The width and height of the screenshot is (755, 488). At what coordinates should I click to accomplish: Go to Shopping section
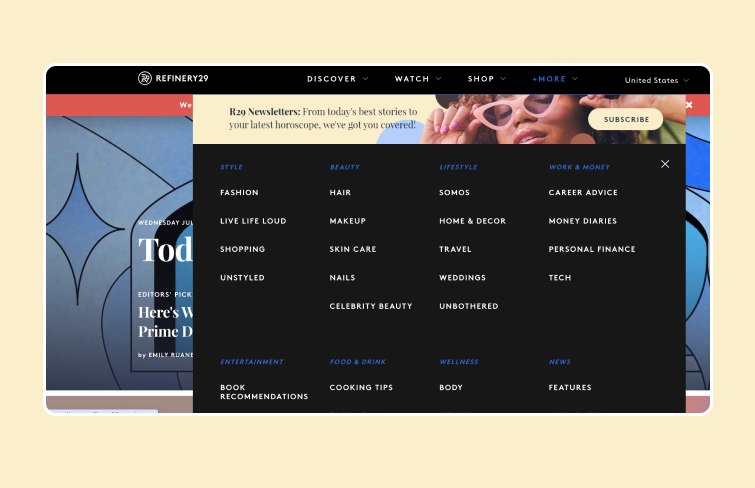(x=243, y=249)
